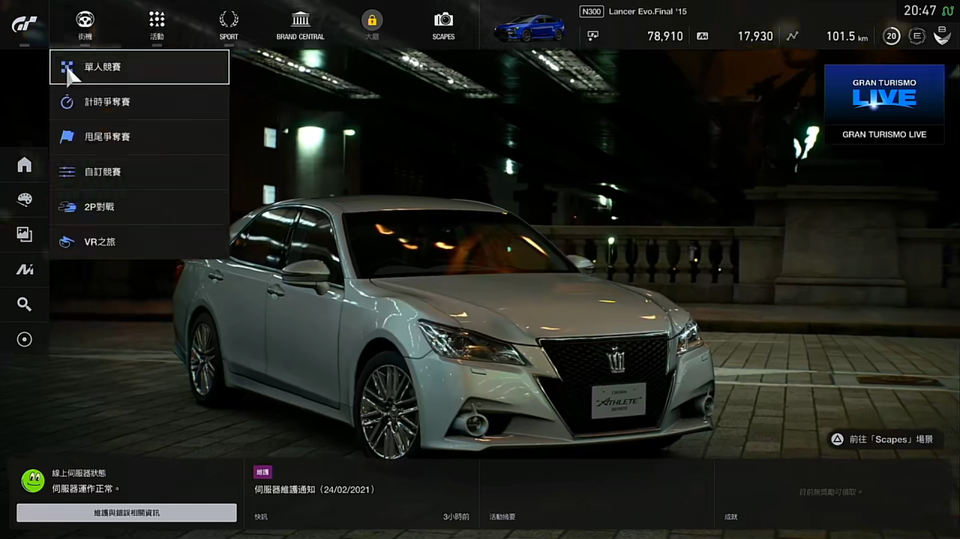960x539 pixels.
Task: Click the VR headset icon beside VR之旅
Action: coord(67,242)
